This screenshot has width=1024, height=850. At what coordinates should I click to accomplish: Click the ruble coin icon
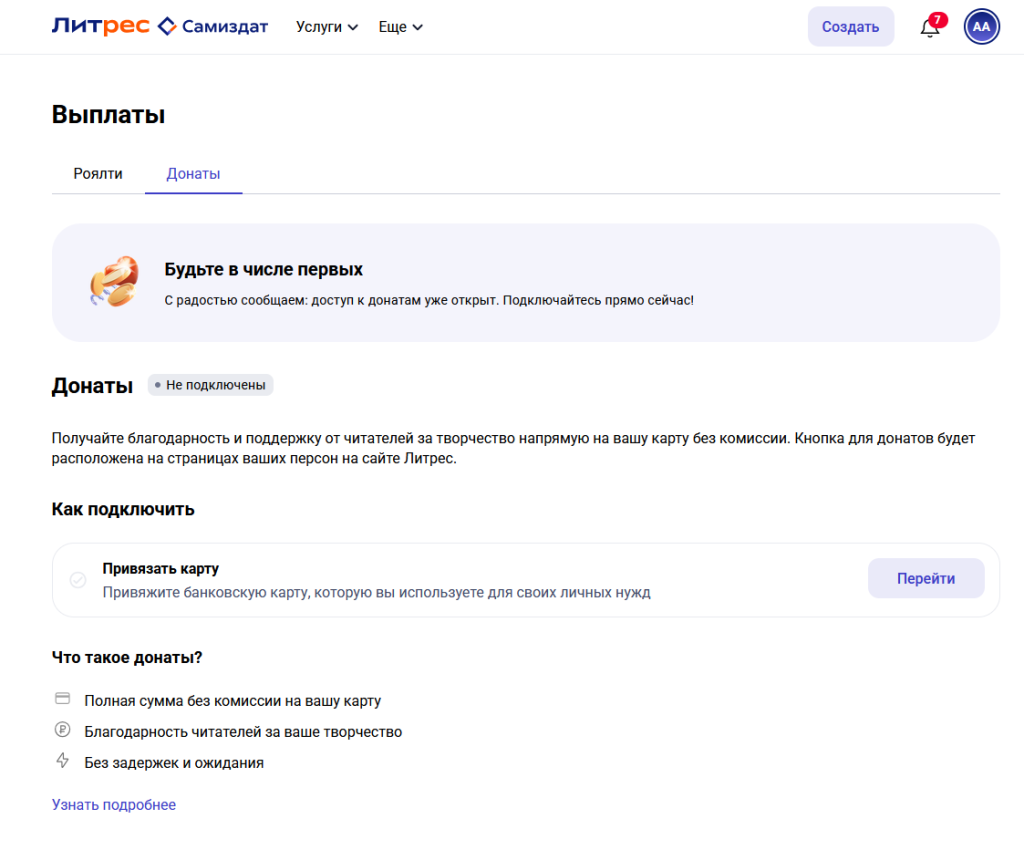(63, 730)
